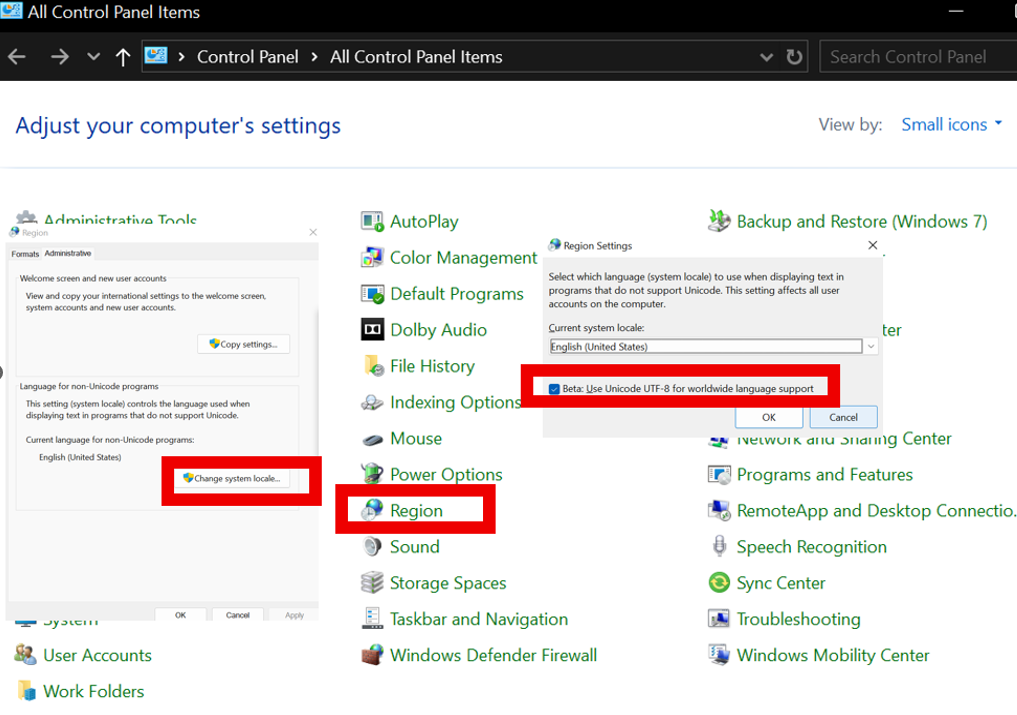This screenshot has width=1017, height=715.
Task: Expand the Current system locale dropdown
Action: tap(871, 346)
